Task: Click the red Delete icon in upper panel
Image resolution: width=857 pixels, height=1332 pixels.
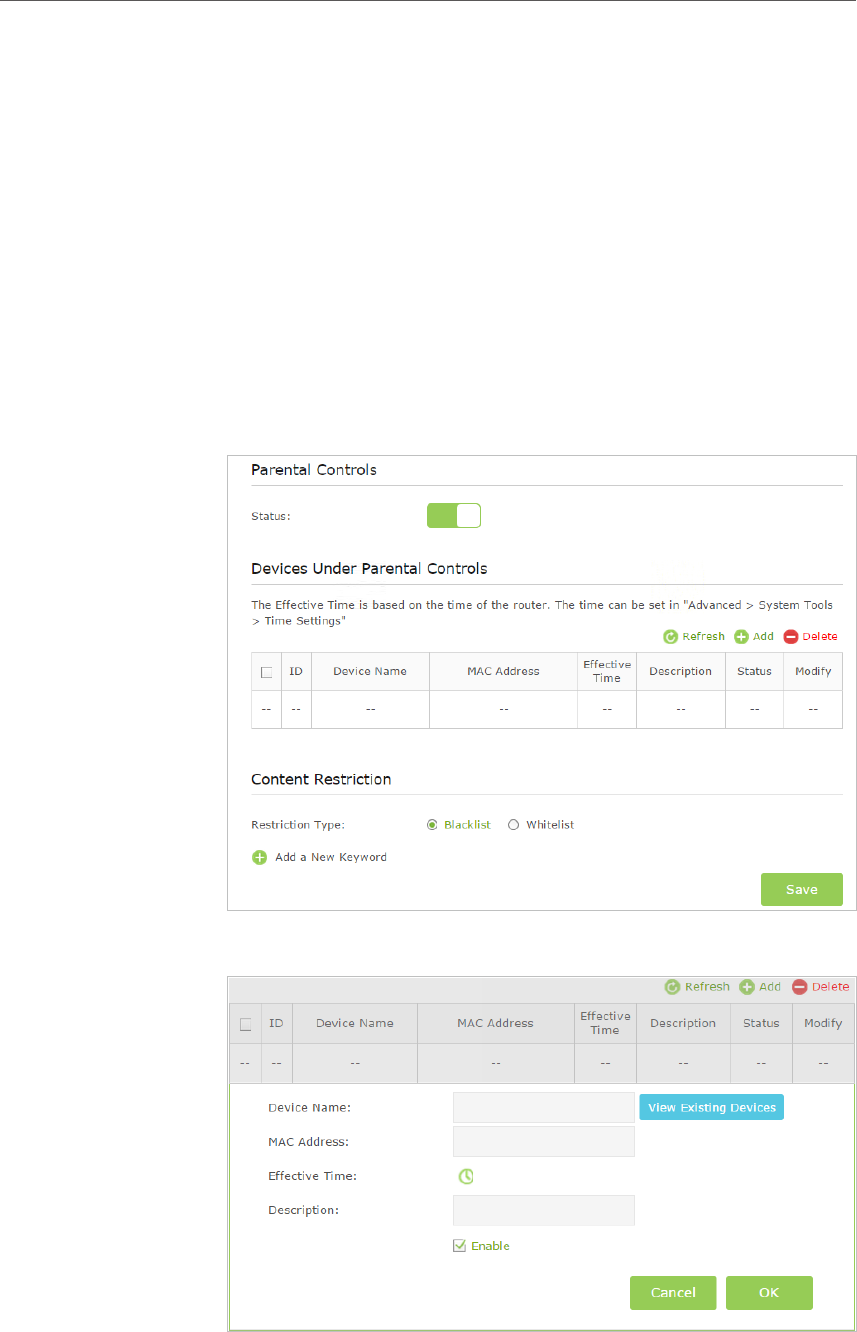Action: pyautogui.click(x=791, y=636)
